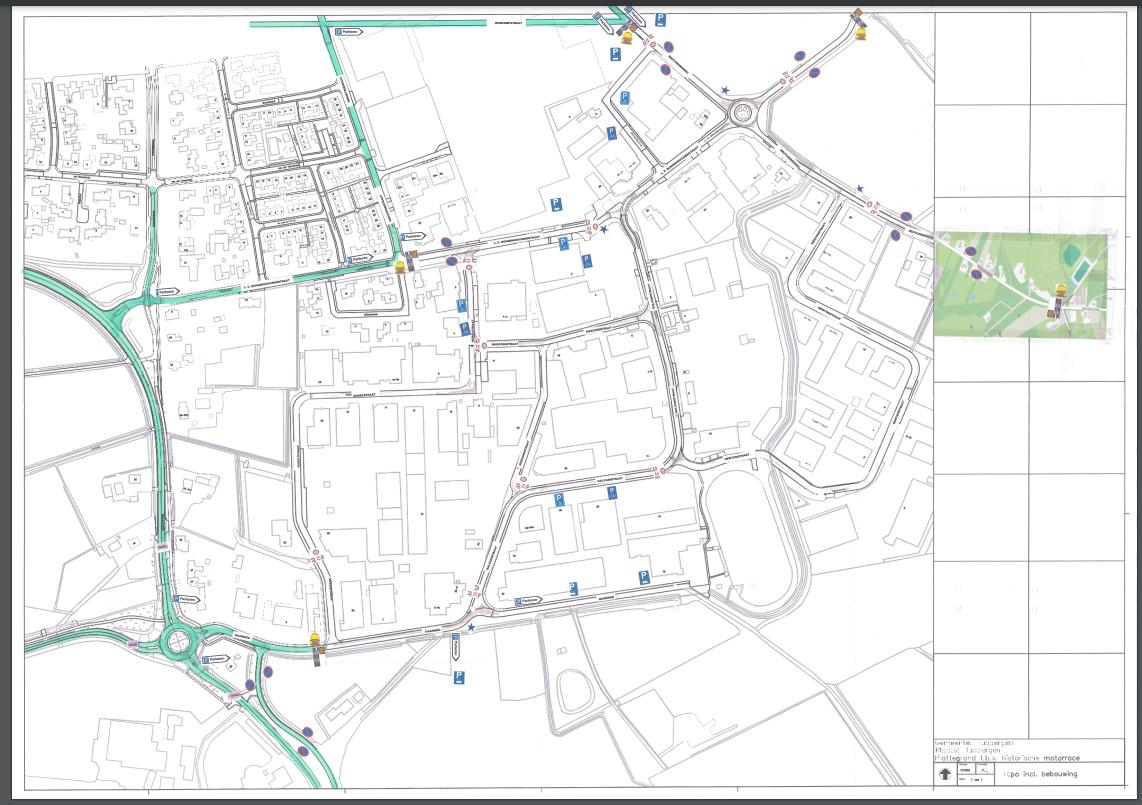Select the yellow barrier east of the southwest roundabout
Viewport: 1142px width, 805px height.
tap(316, 638)
